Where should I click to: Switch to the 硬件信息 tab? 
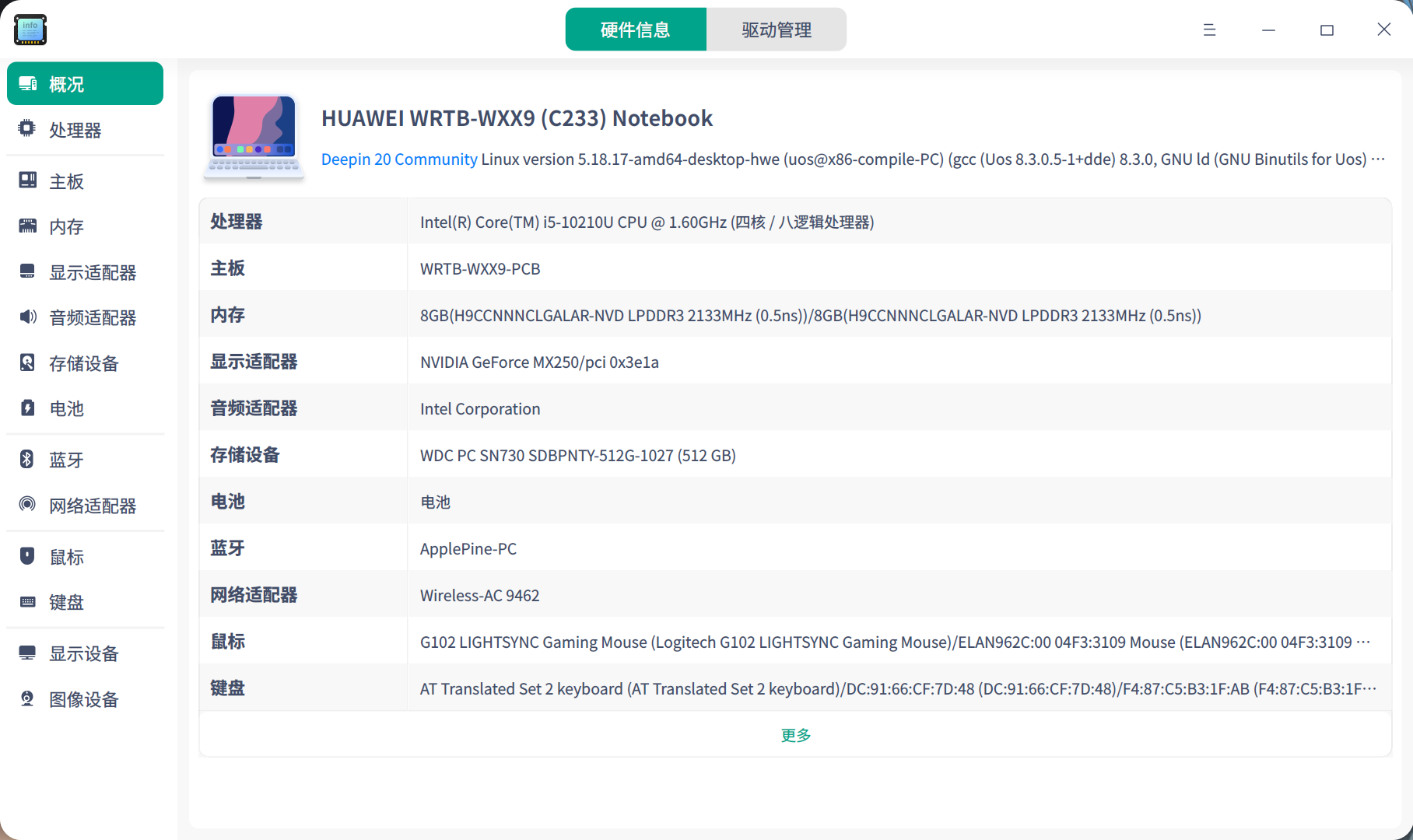636,29
